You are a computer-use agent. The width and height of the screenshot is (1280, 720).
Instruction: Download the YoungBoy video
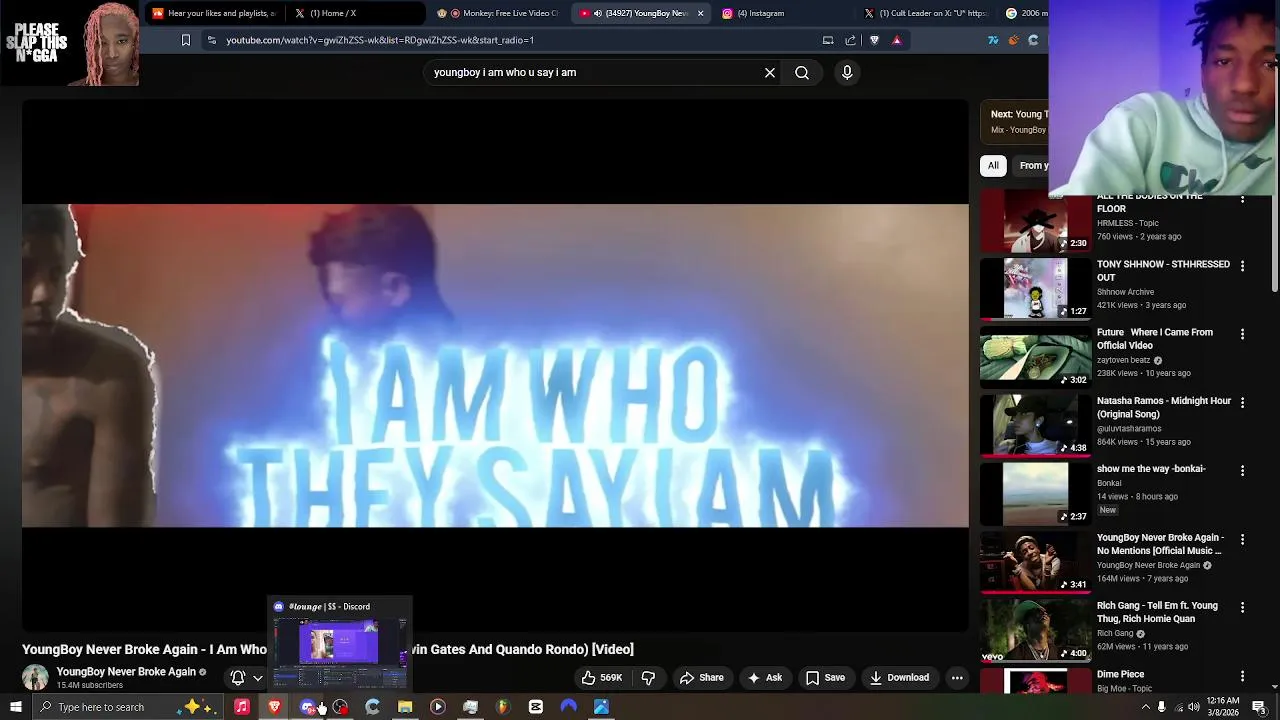tap(899, 677)
